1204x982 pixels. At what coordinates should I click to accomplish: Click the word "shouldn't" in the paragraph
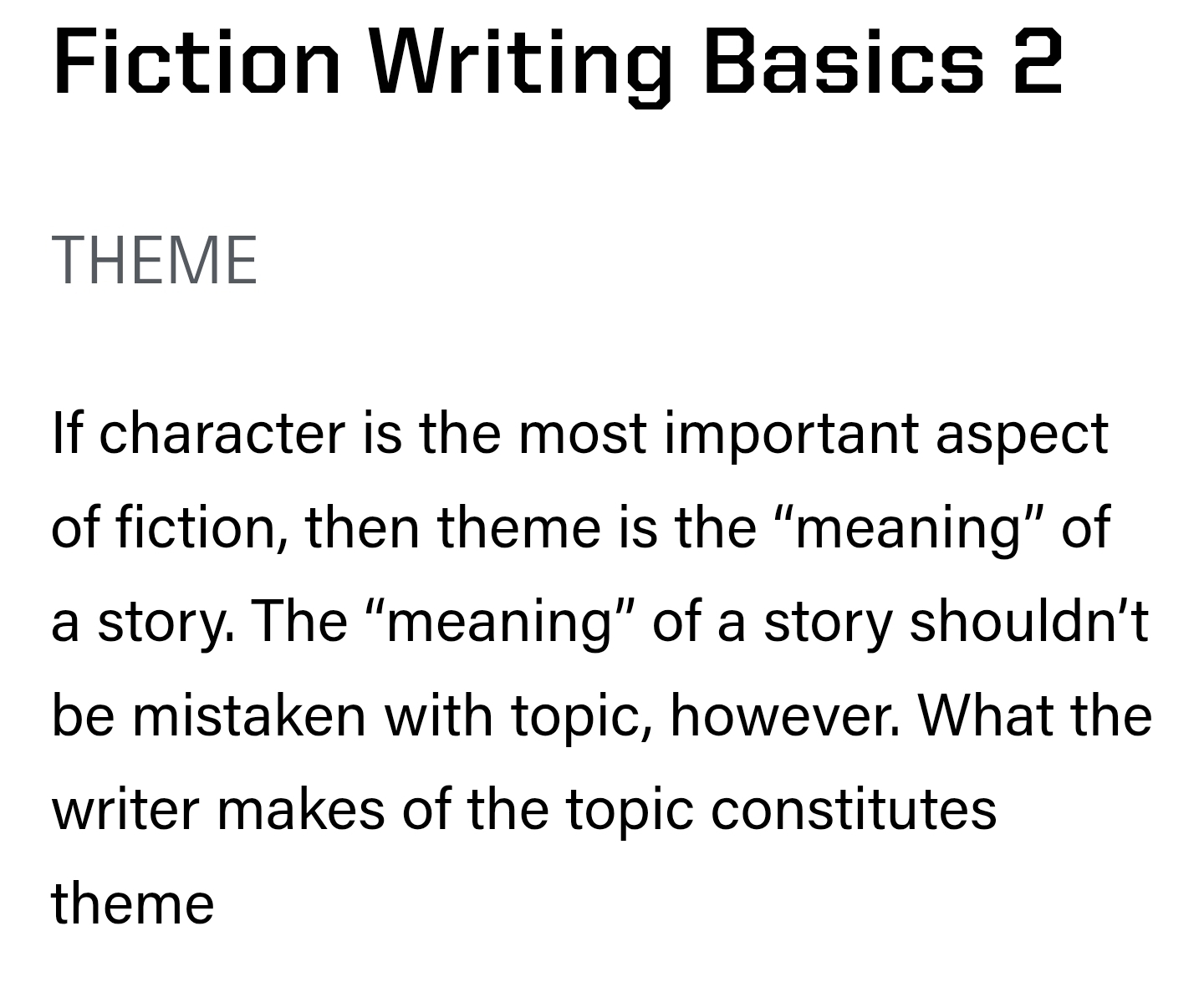point(1028,621)
